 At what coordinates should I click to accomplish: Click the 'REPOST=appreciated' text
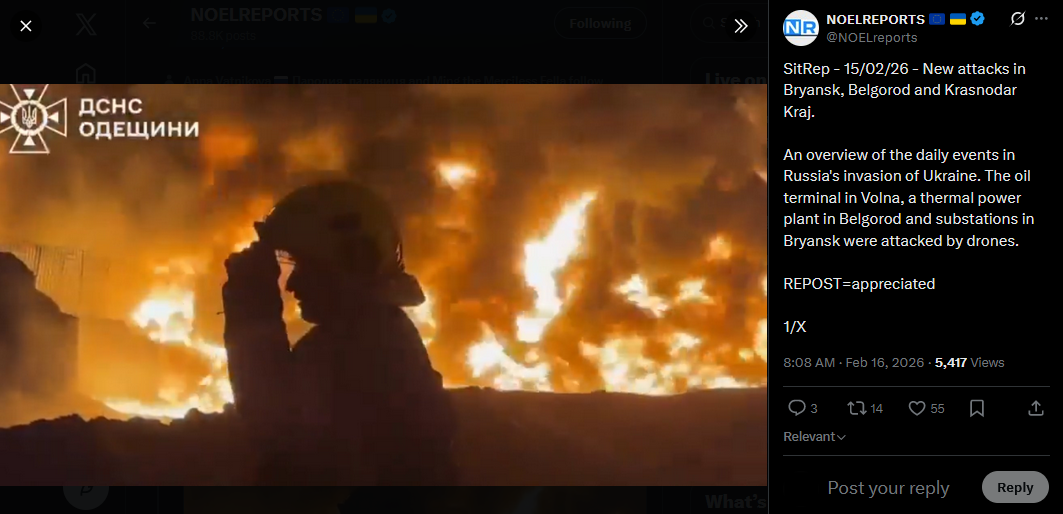point(859,284)
